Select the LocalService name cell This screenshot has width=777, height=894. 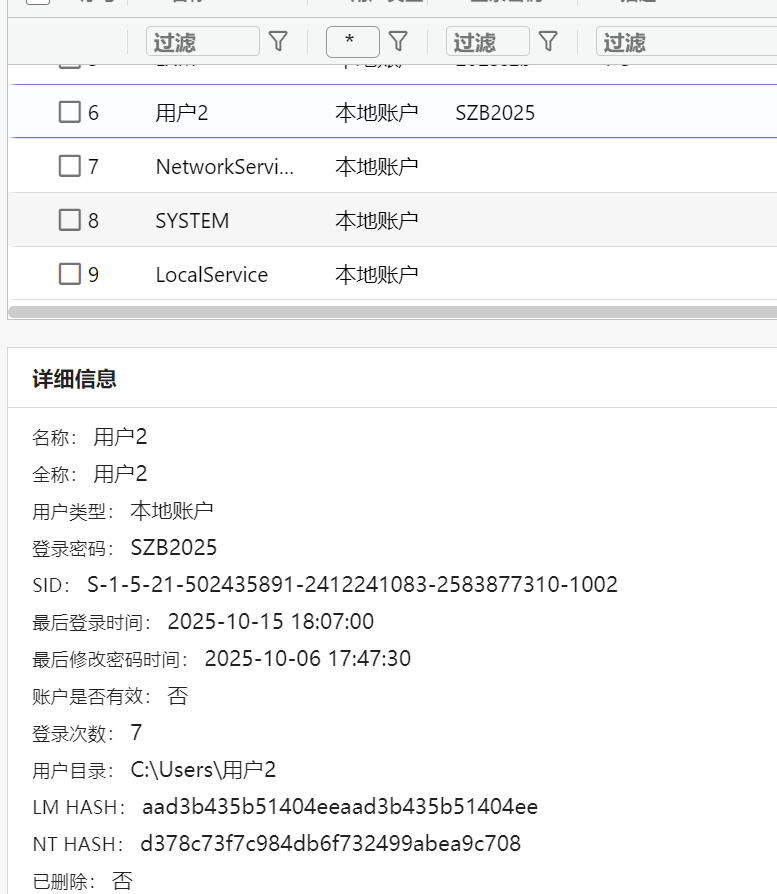211,275
